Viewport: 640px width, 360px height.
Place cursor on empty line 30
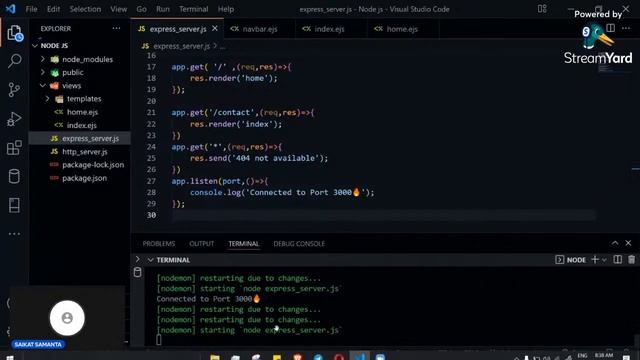click(x=384, y=215)
